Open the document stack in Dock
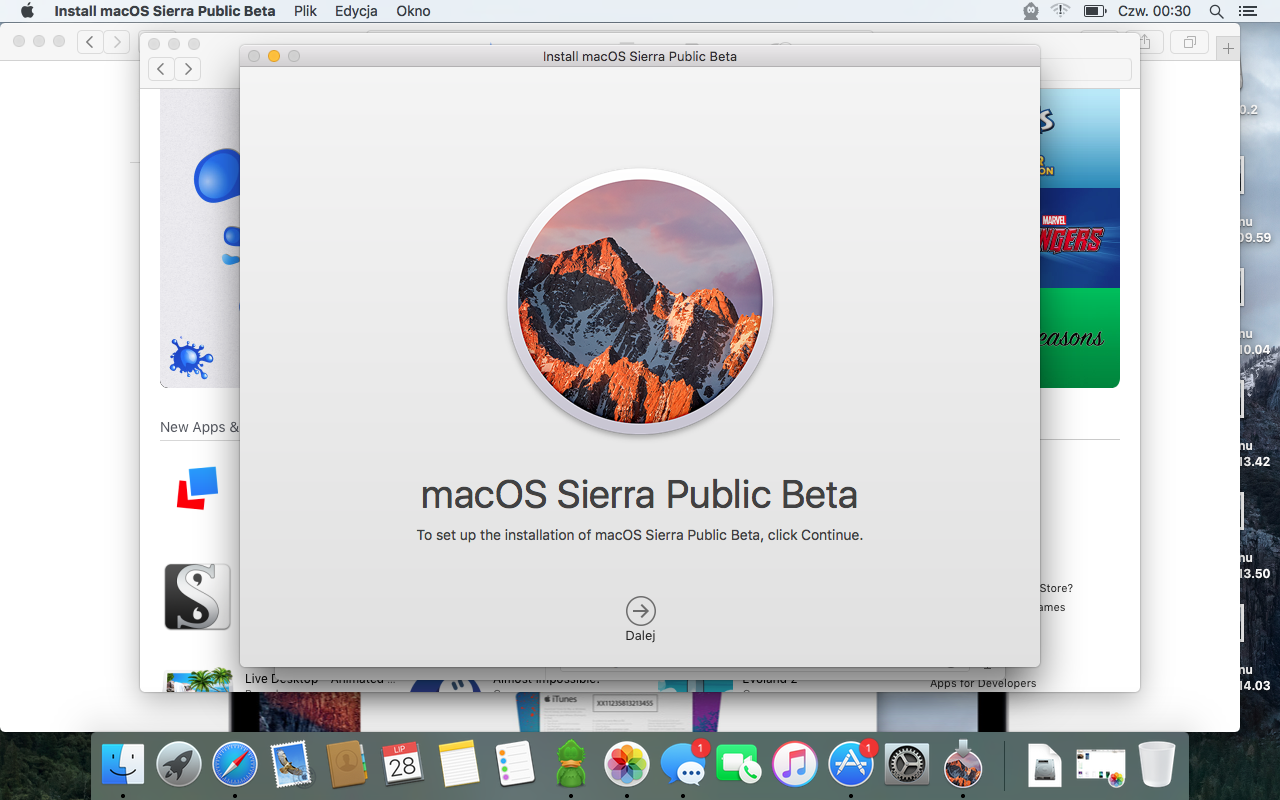 click(x=1044, y=766)
